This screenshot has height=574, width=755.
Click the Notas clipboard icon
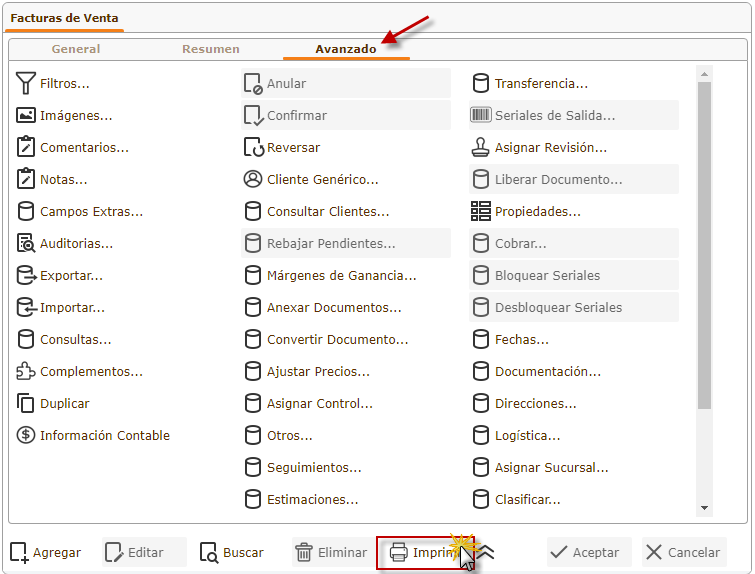26,179
